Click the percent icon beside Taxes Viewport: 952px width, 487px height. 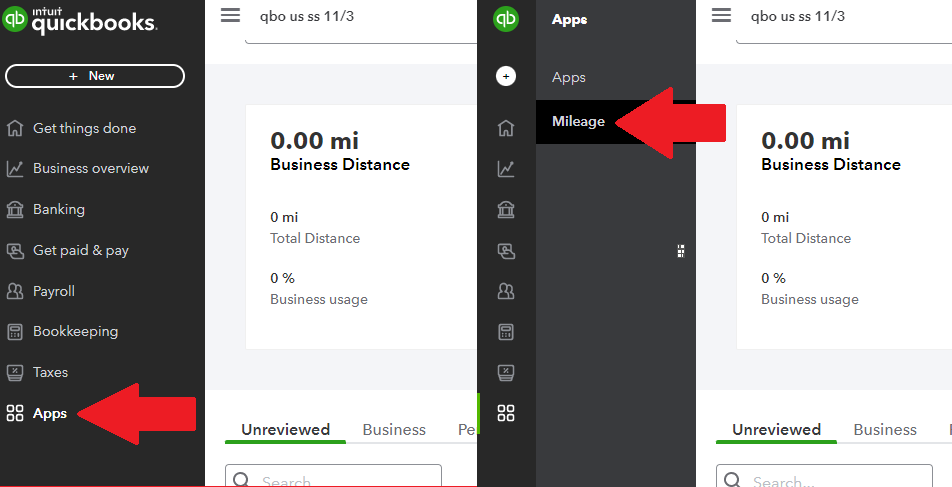pos(15,372)
